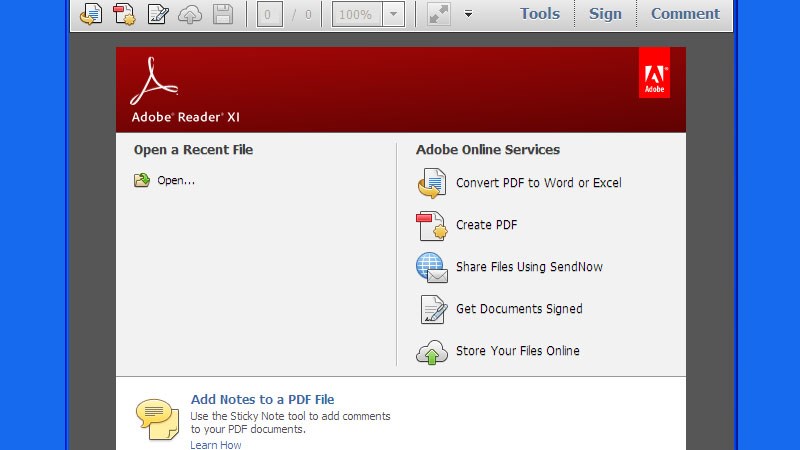The height and width of the screenshot is (450, 800).
Task: Click the fit window expand icon
Action: coord(438,14)
